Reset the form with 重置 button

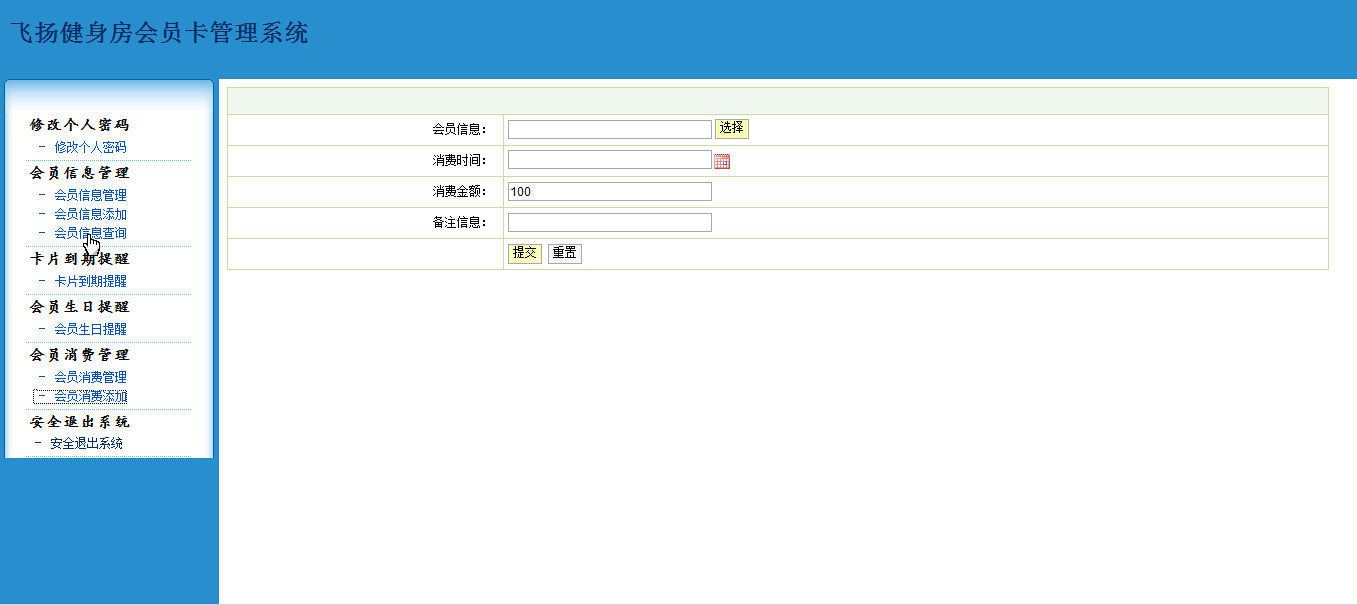(x=565, y=253)
